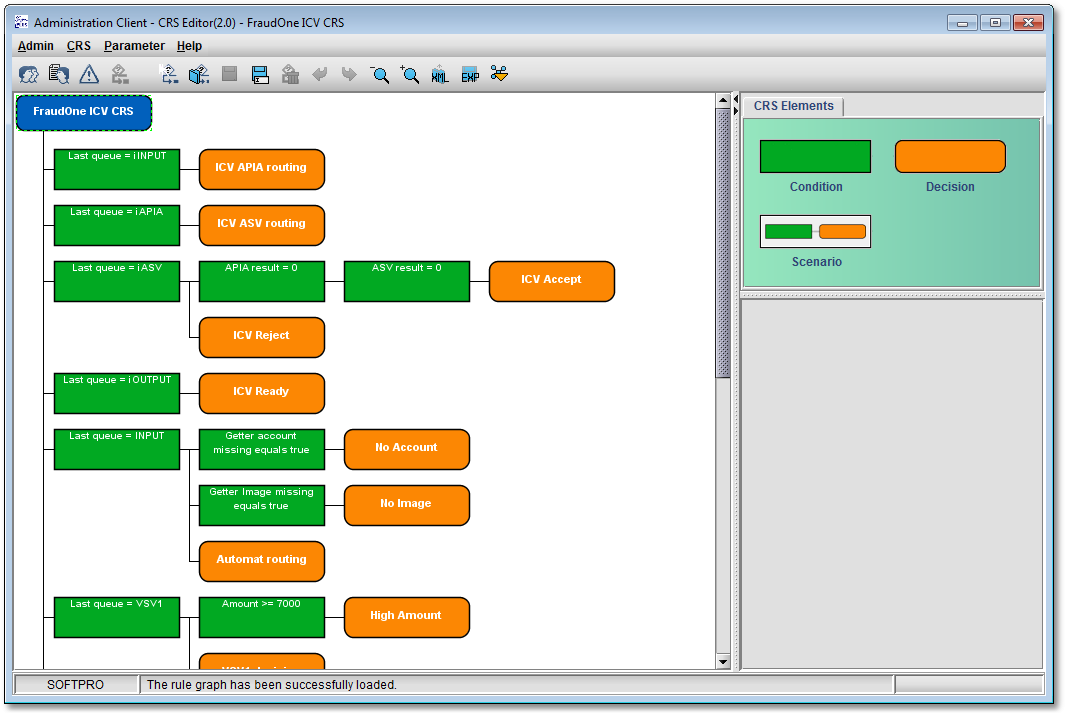Open the Admin menu
Screen dimensions: 1066x716
36,46
